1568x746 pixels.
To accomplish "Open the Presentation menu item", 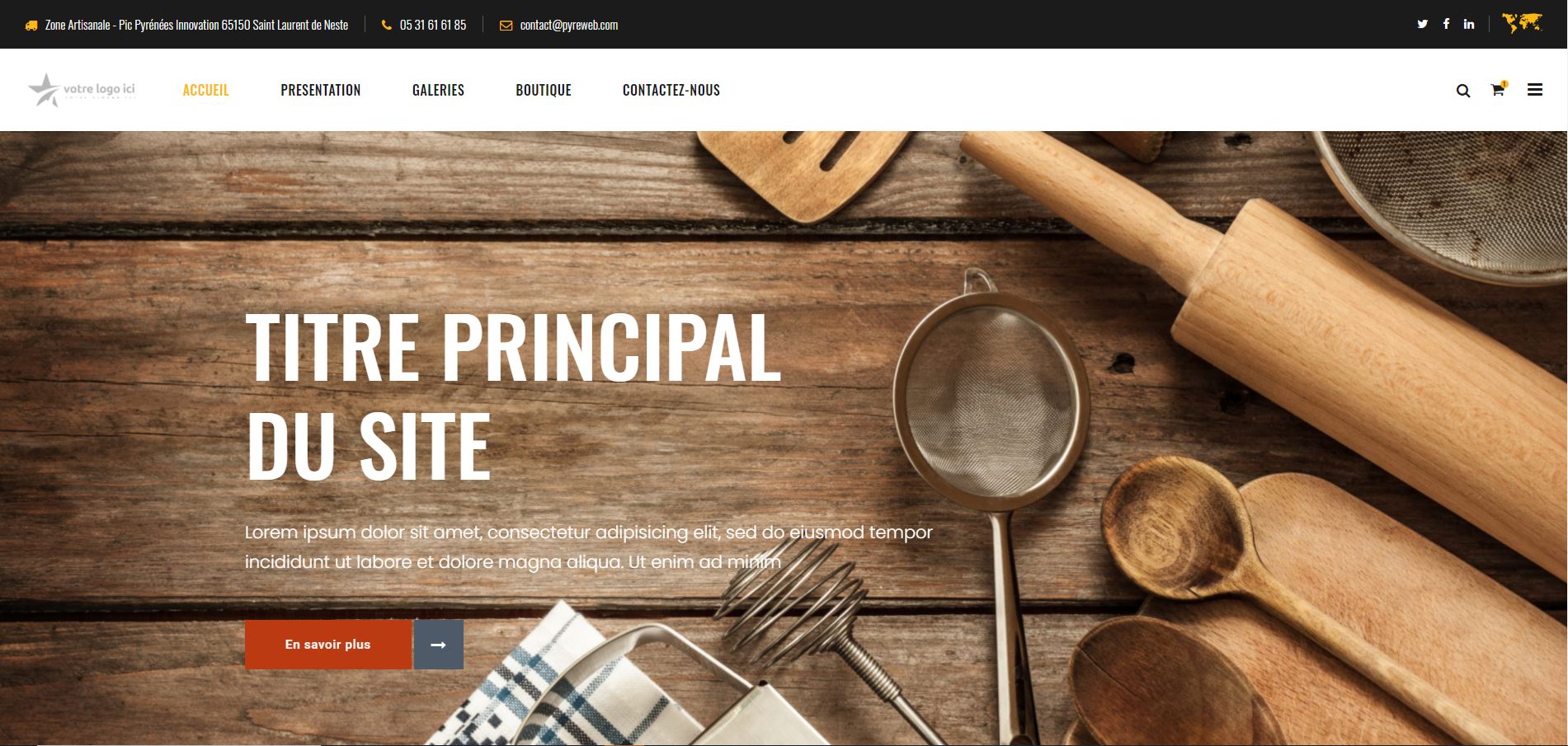I will [x=321, y=90].
